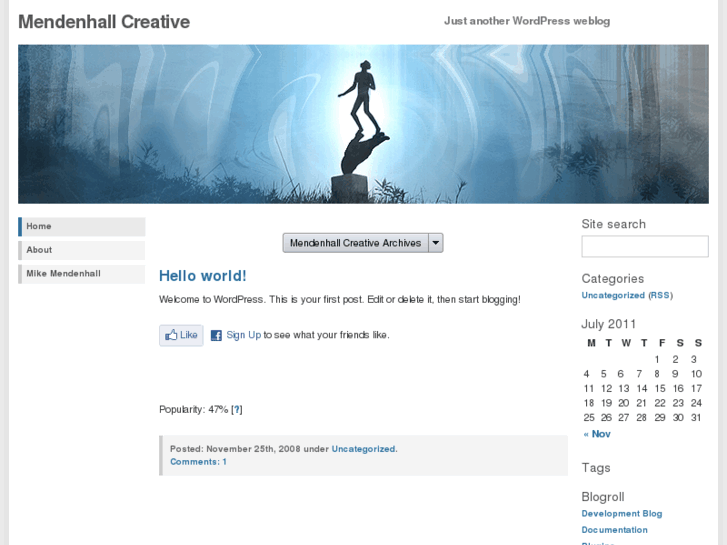Image resolution: width=727 pixels, height=545 pixels.
Task: Click calendar date 15
Action: click(660, 389)
